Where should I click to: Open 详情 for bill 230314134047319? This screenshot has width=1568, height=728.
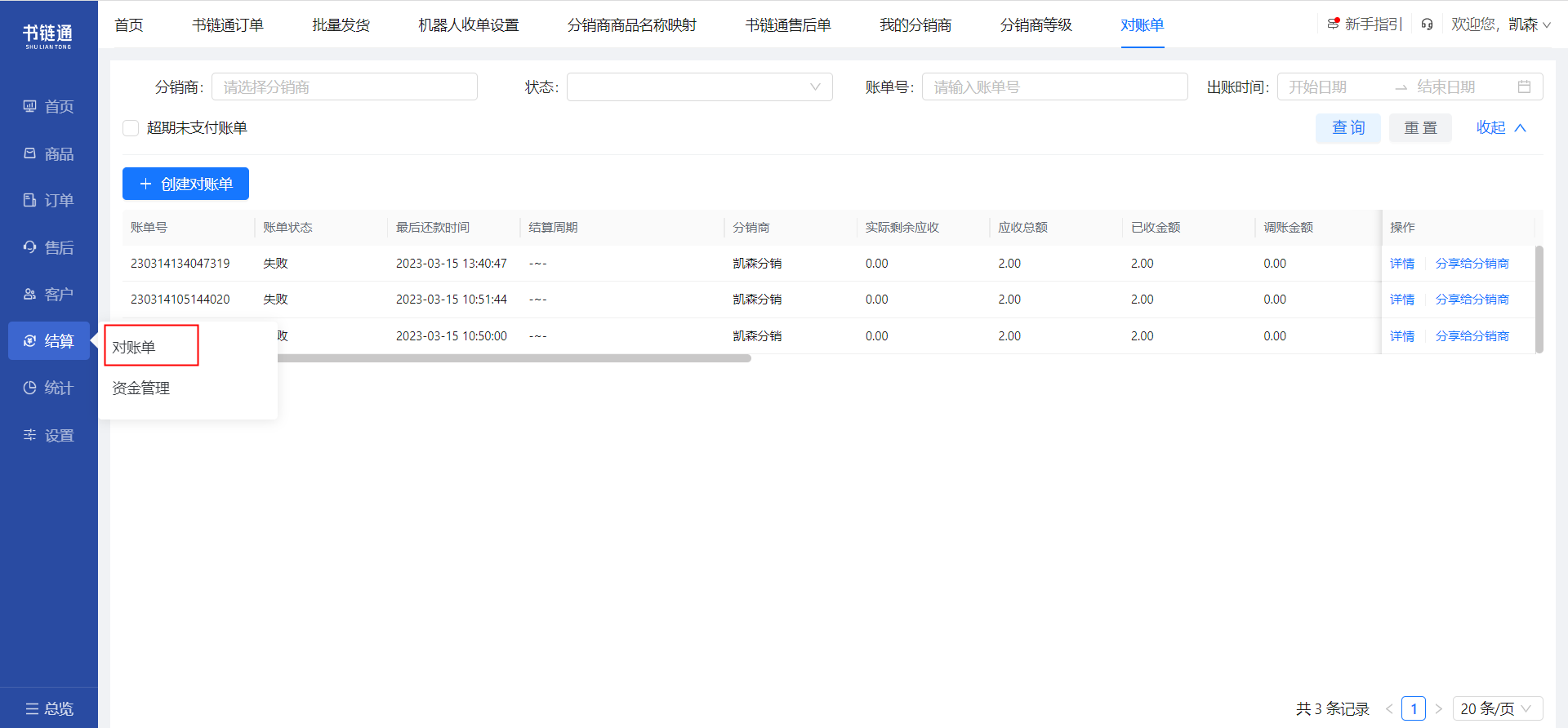pos(1402,264)
